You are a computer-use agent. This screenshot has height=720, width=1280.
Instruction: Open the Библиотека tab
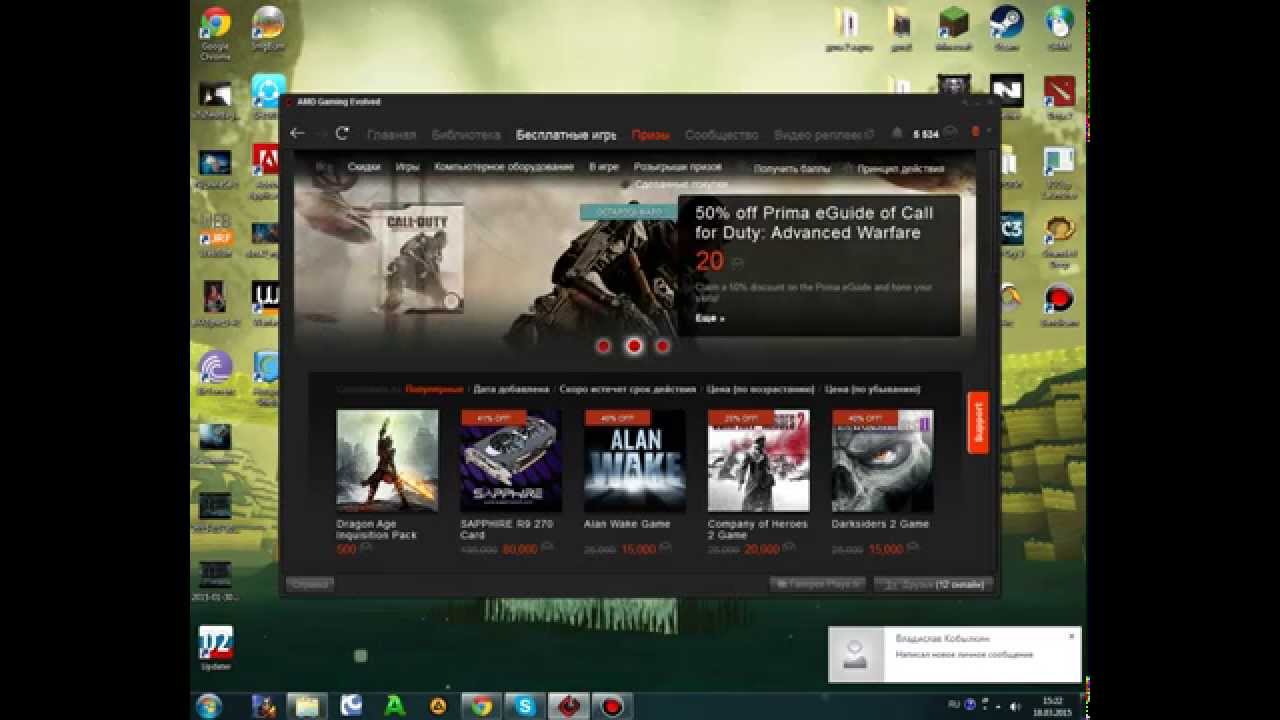(465, 135)
